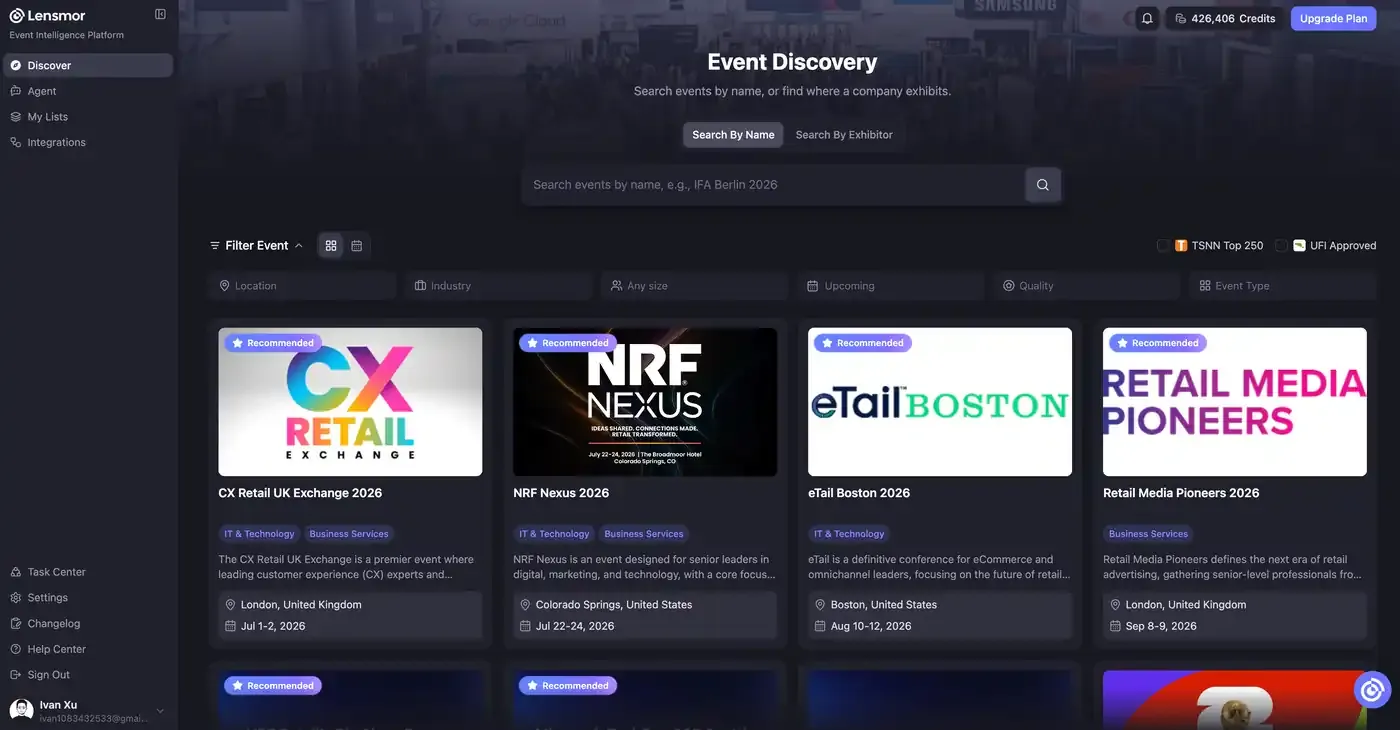This screenshot has height=730, width=1400.
Task: Click the My Lists stack icon
Action: click(x=16, y=117)
